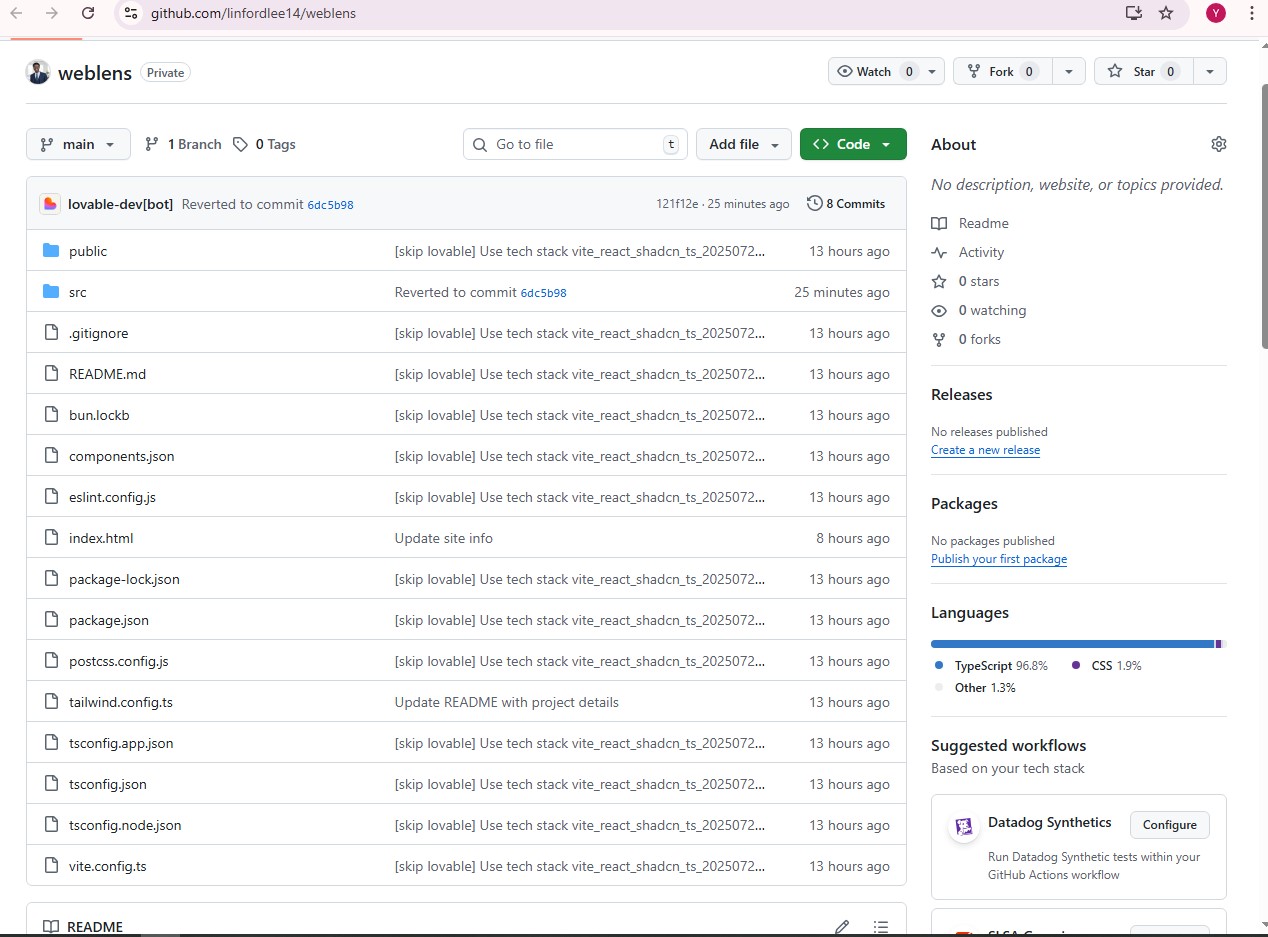Click the Activity pulse icon
The height and width of the screenshot is (937, 1268).
(939, 252)
